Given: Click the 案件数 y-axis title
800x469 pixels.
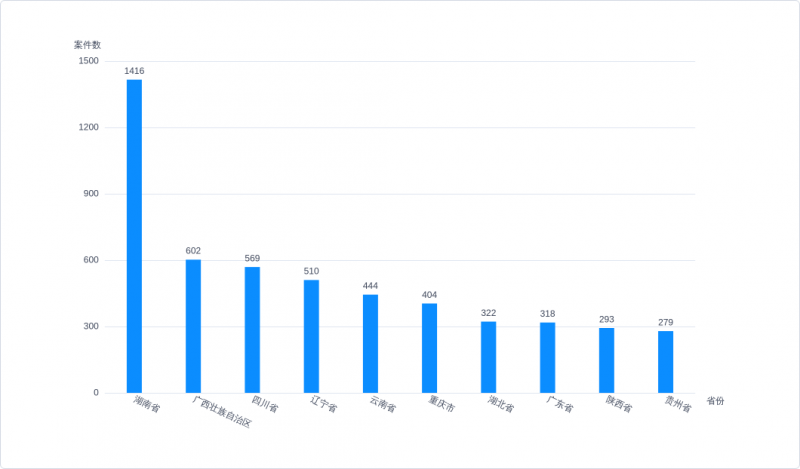Looking at the screenshot, I should (x=87, y=45).
